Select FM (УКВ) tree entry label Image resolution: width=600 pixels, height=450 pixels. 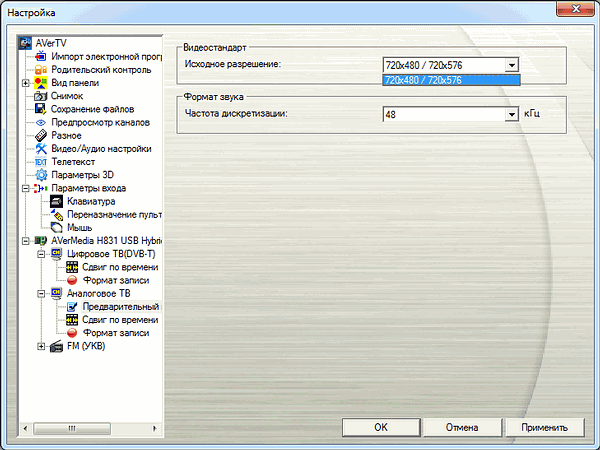(86, 346)
